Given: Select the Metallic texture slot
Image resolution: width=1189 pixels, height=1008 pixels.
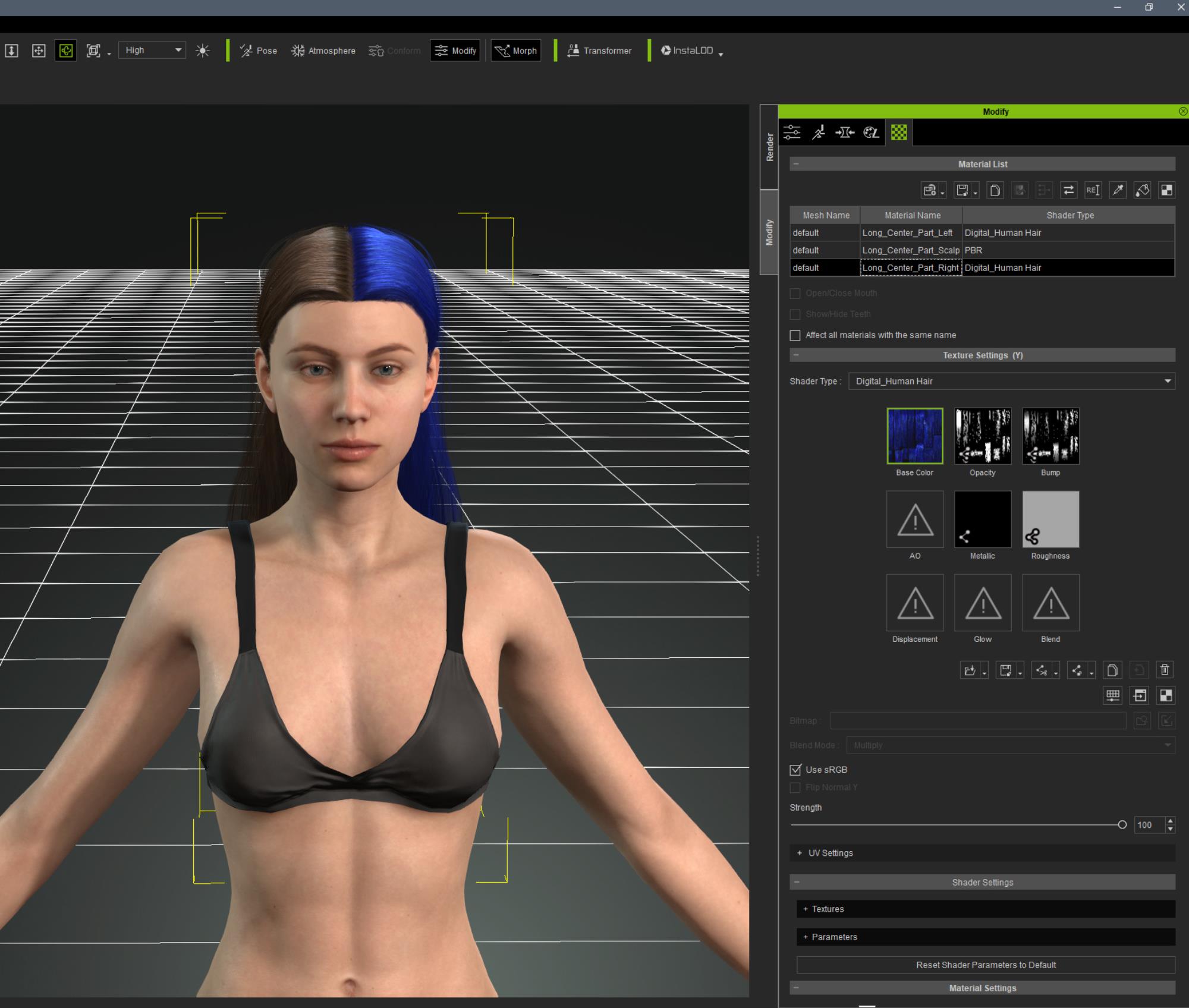Looking at the screenshot, I should pyautogui.click(x=982, y=519).
